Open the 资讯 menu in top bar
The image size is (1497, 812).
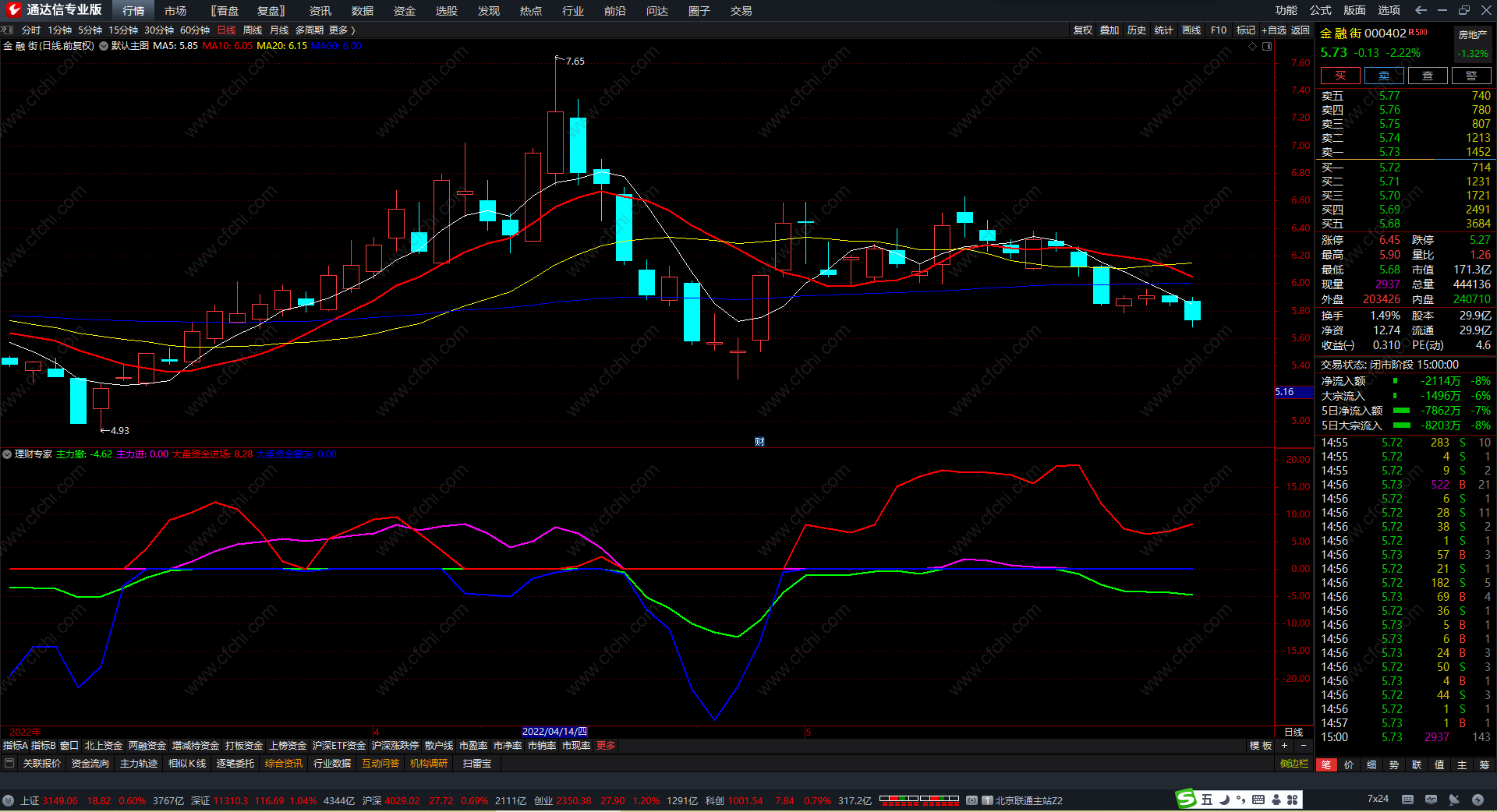point(320,11)
